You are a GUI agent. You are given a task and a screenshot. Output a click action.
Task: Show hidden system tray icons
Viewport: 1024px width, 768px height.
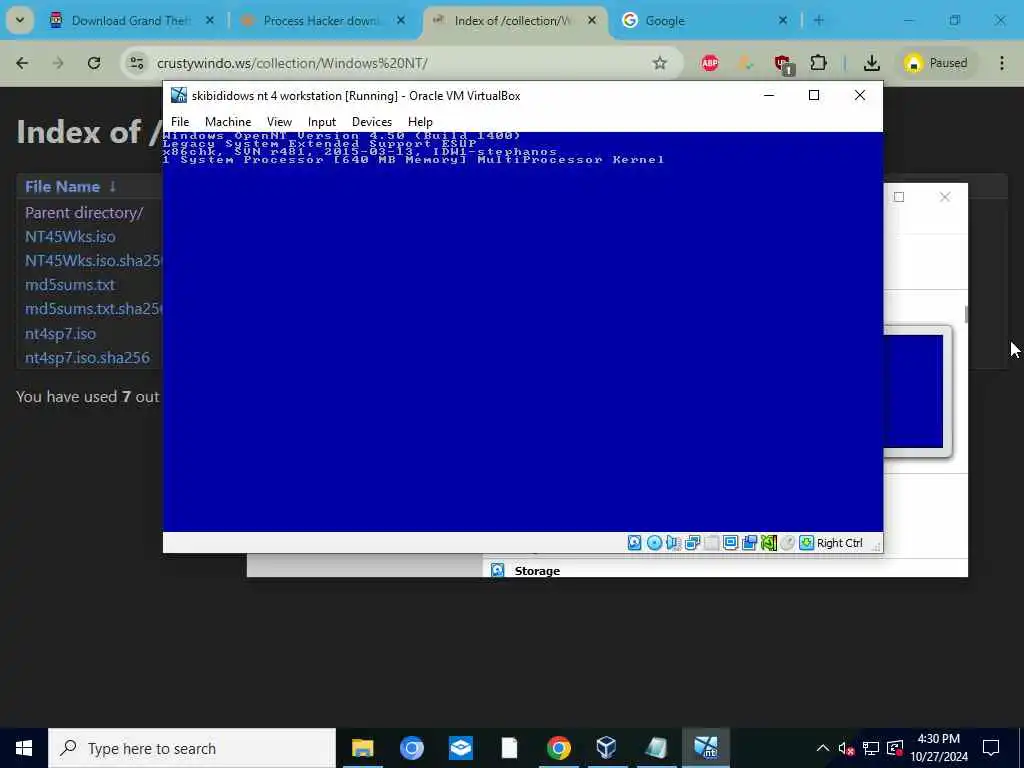(x=823, y=748)
